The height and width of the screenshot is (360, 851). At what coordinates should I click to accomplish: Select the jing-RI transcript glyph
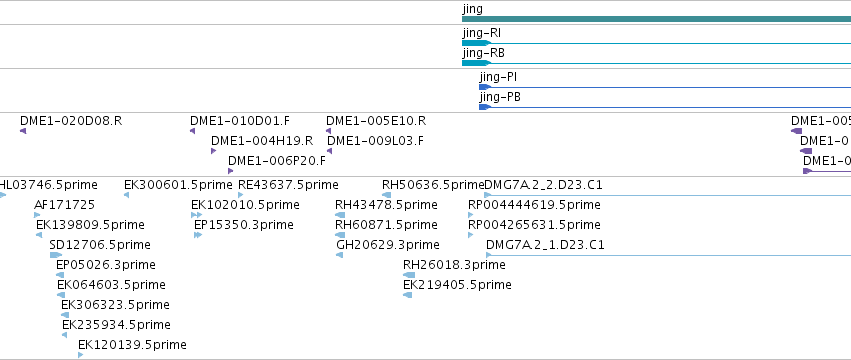[656, 43]
